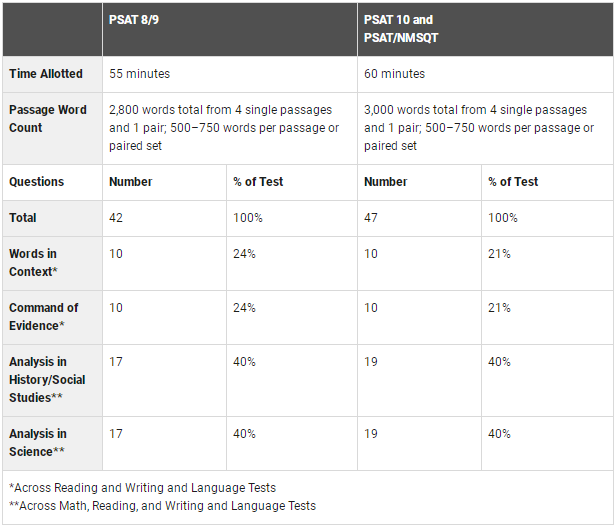The width and height of the screenshot is (616, 527).
Task: Click the Command of Evidence label
Action: click(x=44, y=316)
